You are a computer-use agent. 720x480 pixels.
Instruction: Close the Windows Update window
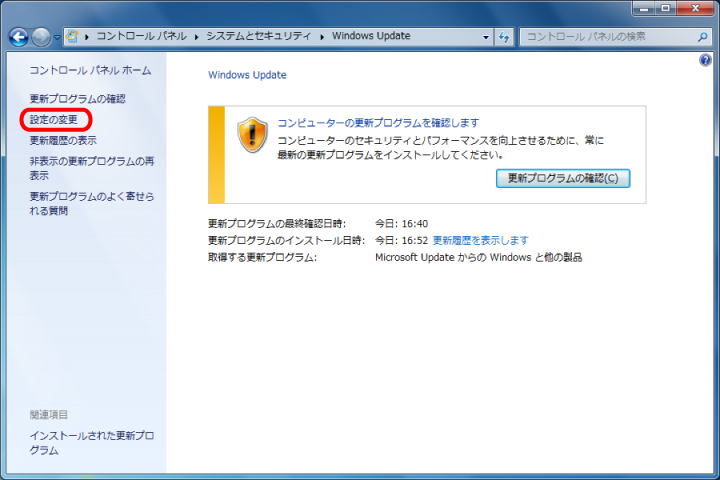[696, 8]
